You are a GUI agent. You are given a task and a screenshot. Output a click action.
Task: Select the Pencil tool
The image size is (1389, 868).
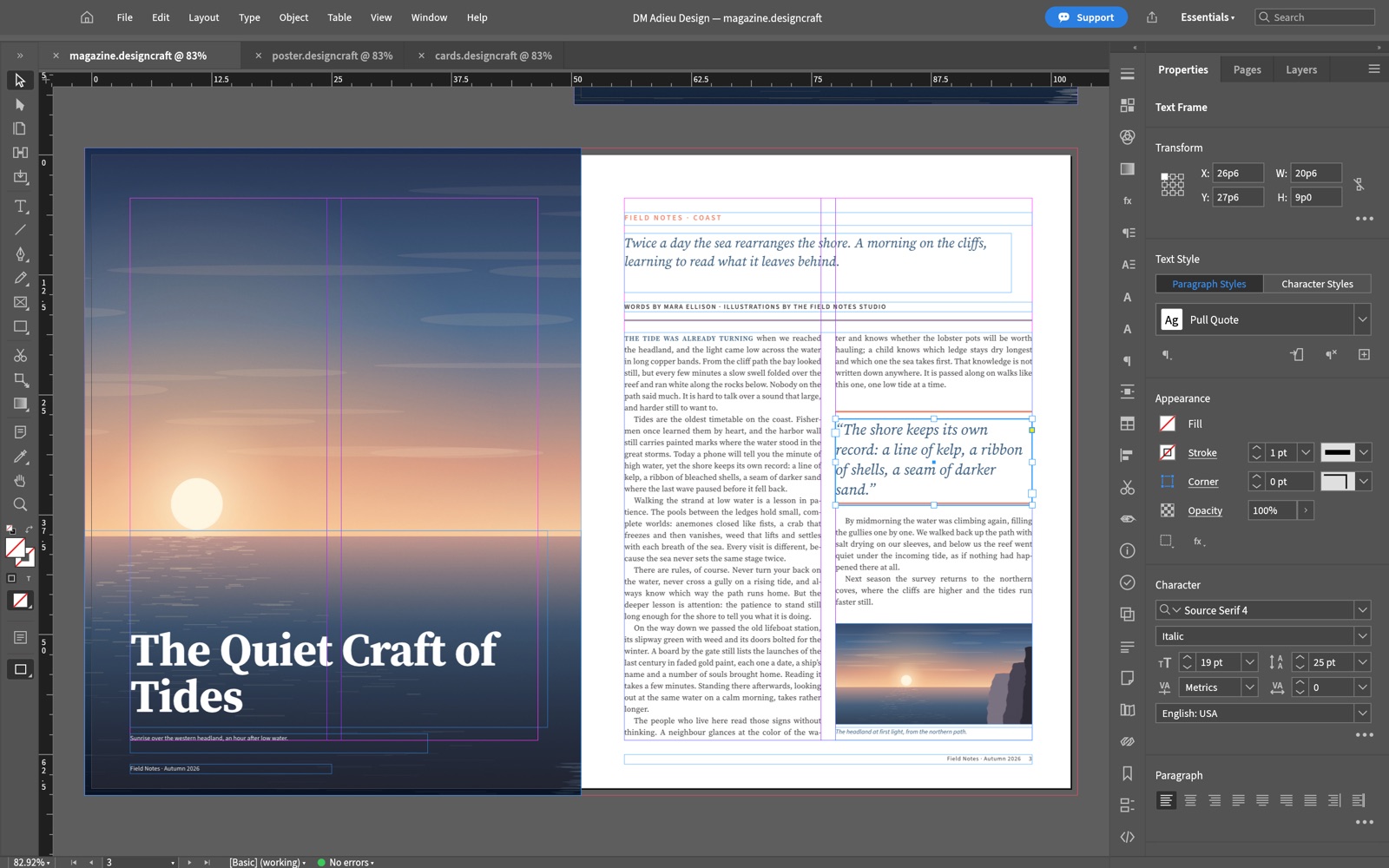(x=20, y=279)
